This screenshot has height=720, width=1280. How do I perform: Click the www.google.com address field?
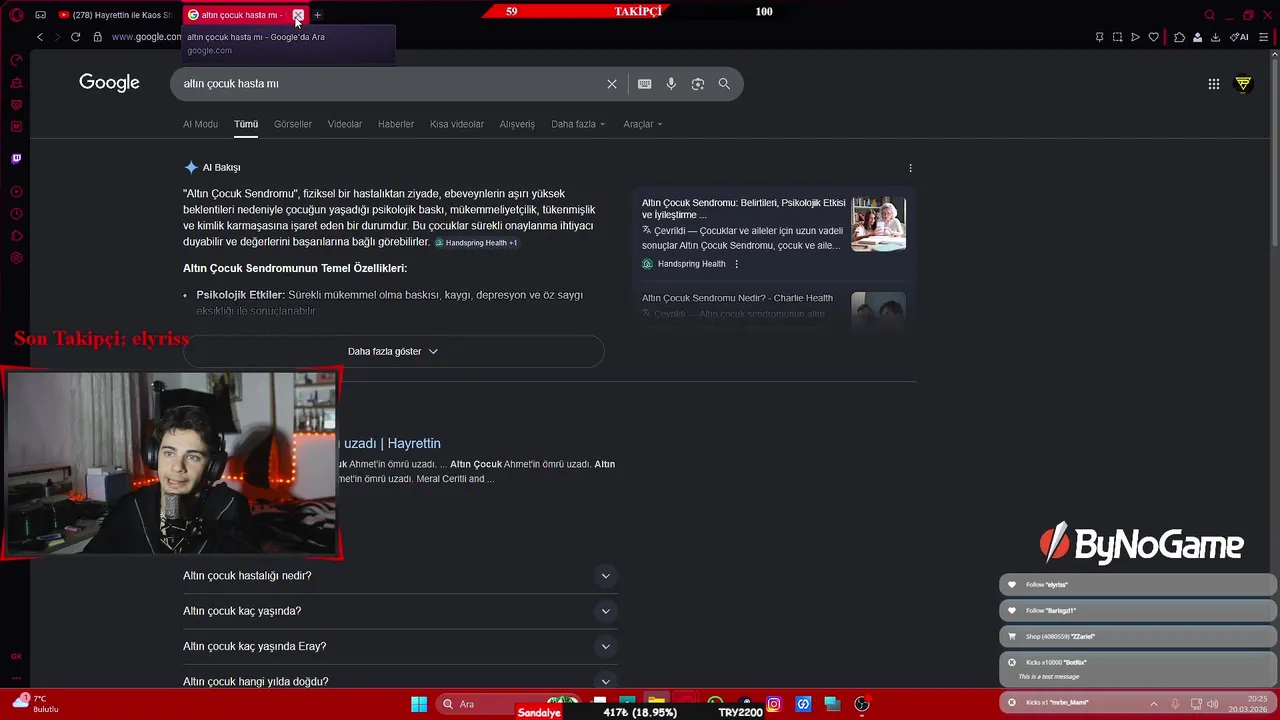click(x=146, y=37)
